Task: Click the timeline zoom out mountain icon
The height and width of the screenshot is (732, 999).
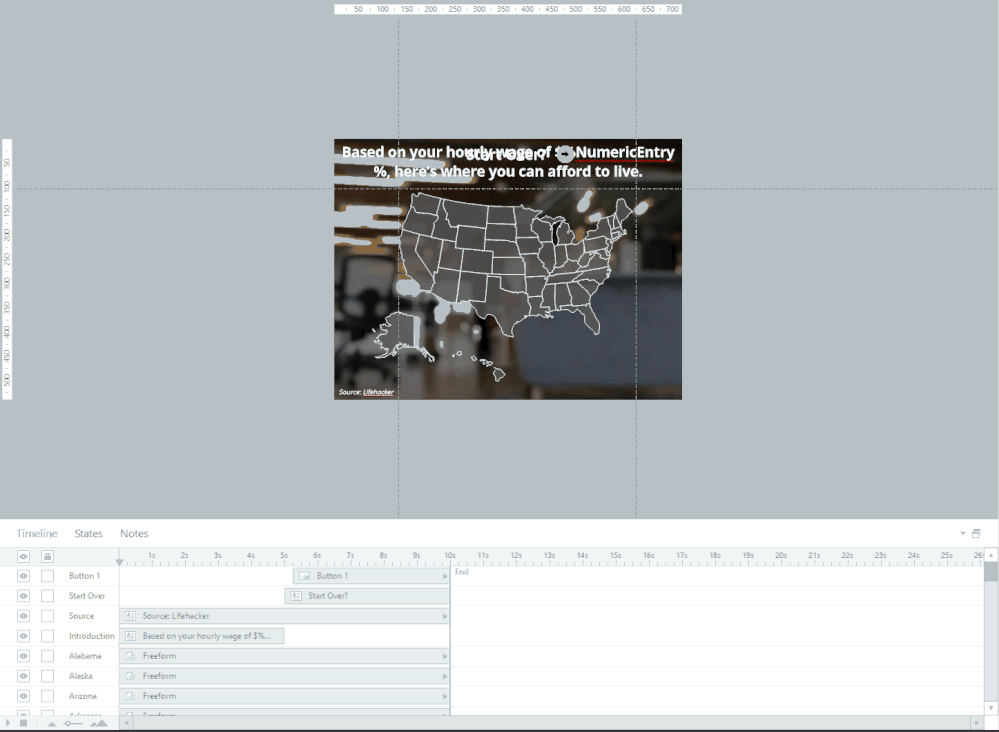Action: click(52, 723)
